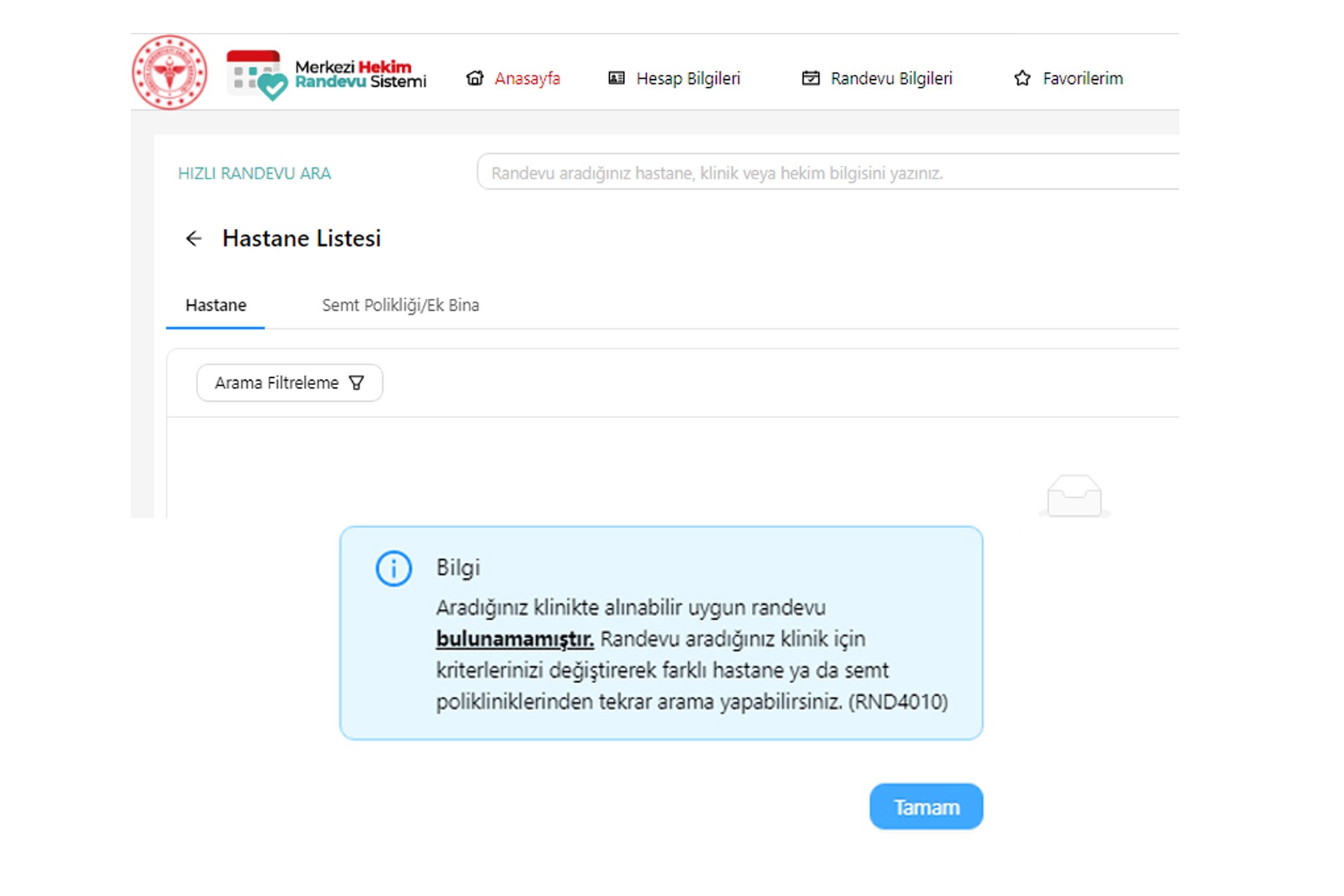Image resolution: width=1344 pixels, height=896 pixels.
Task: Click the Merkezi Hekim Randevu Sistemi logo
Action: (x=326, y=75)
